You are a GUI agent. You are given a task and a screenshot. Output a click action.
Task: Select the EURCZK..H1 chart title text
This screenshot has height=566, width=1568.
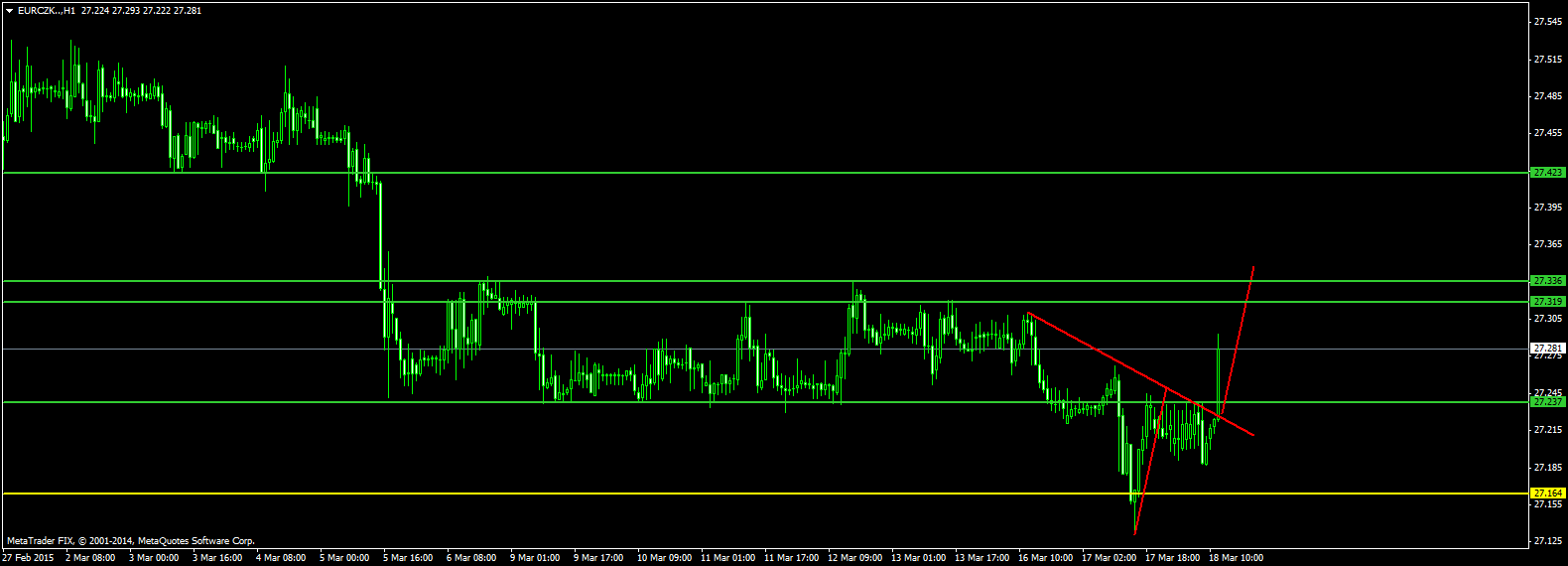[x=47, y=10]
